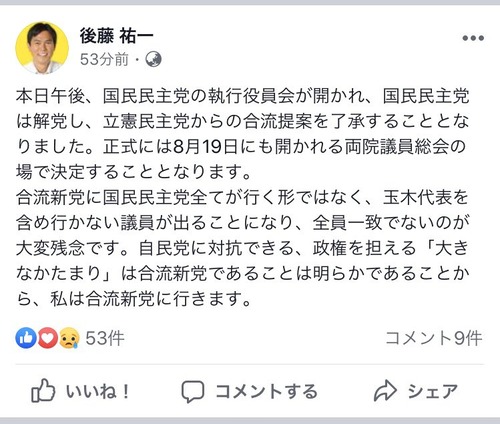This screenshot has height=424, width=500.
Task: Click the closing line 私は合流新党に行きます
Action: point(151,298)
